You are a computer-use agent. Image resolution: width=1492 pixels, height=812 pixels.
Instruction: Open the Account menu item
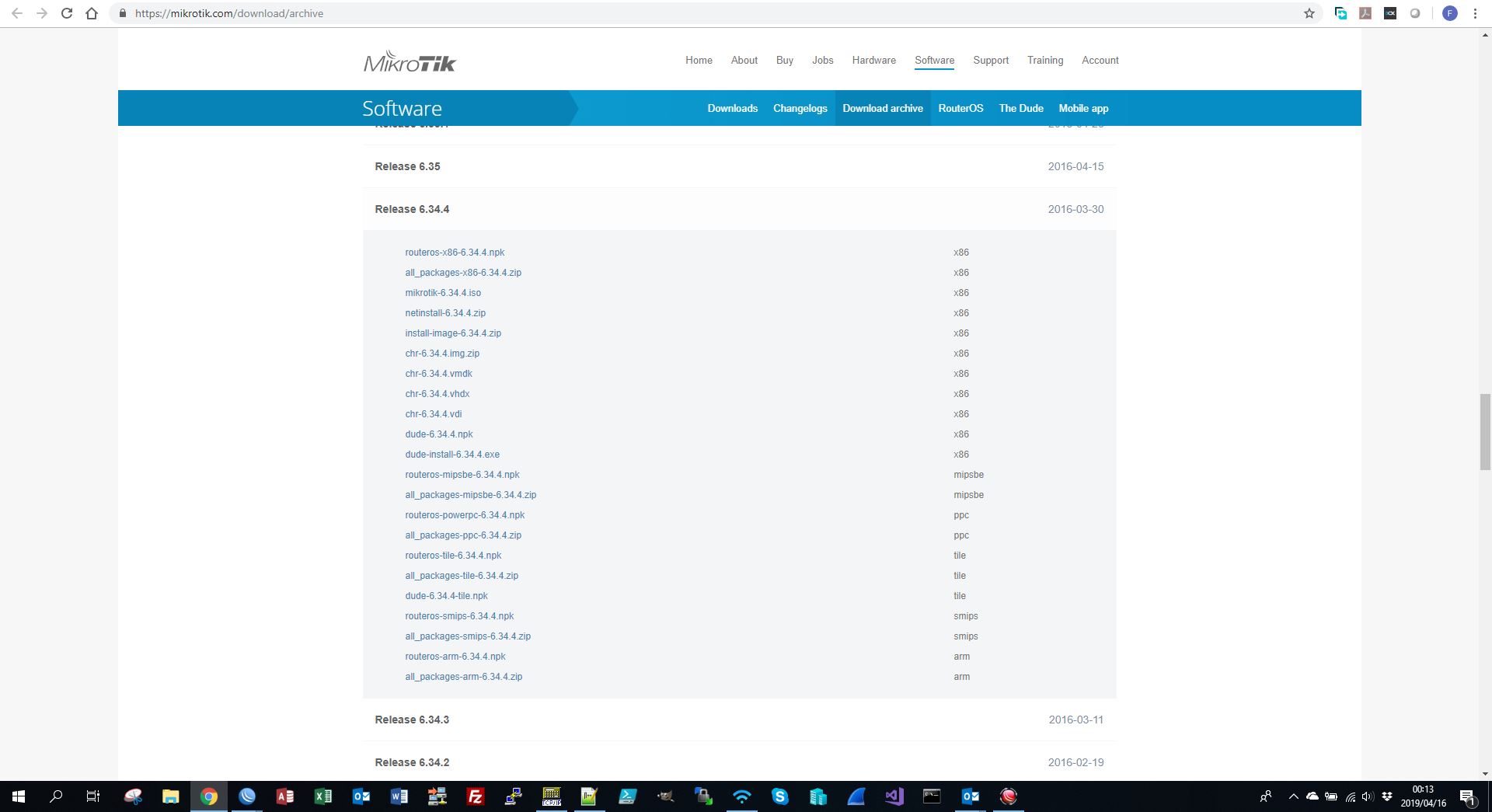(1100, 61)
